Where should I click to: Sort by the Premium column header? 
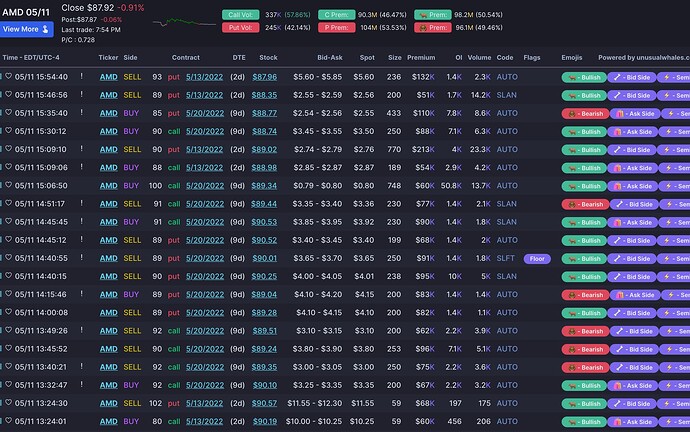pyautogui.click(x=421, y=58)
